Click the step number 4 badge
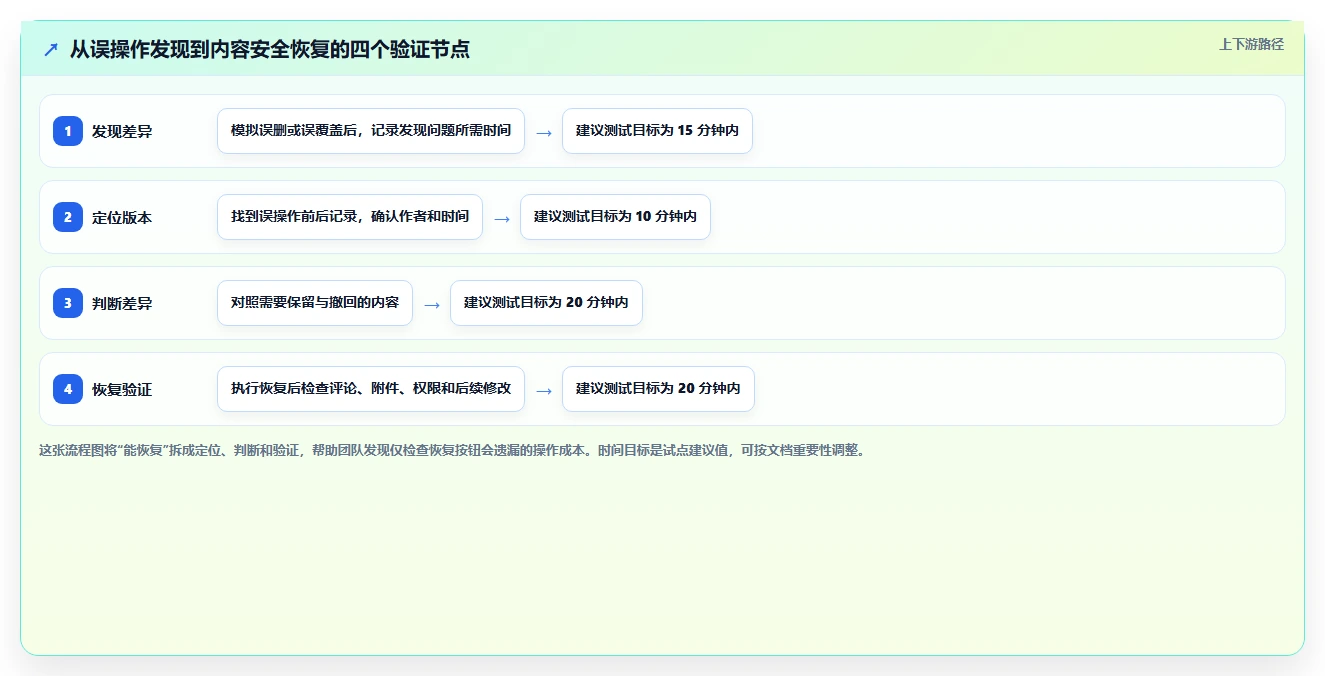Image resolution: width=1325 pixels, height=676 pixels. coord(68,389)
